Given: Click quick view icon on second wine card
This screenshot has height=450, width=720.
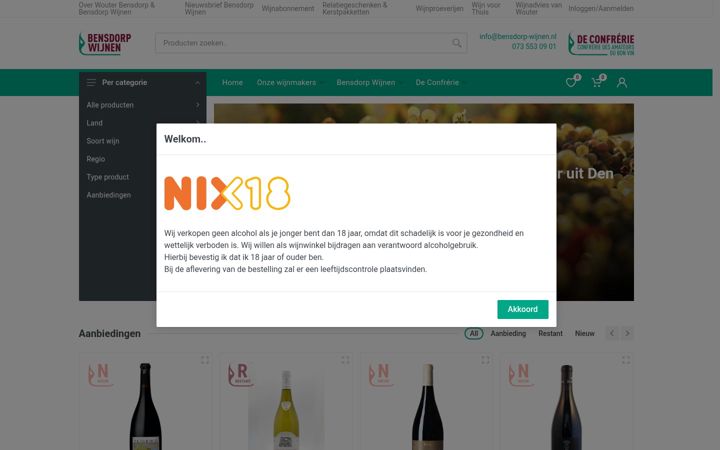Looking at the screenshot, I should [x=345, y=360].
